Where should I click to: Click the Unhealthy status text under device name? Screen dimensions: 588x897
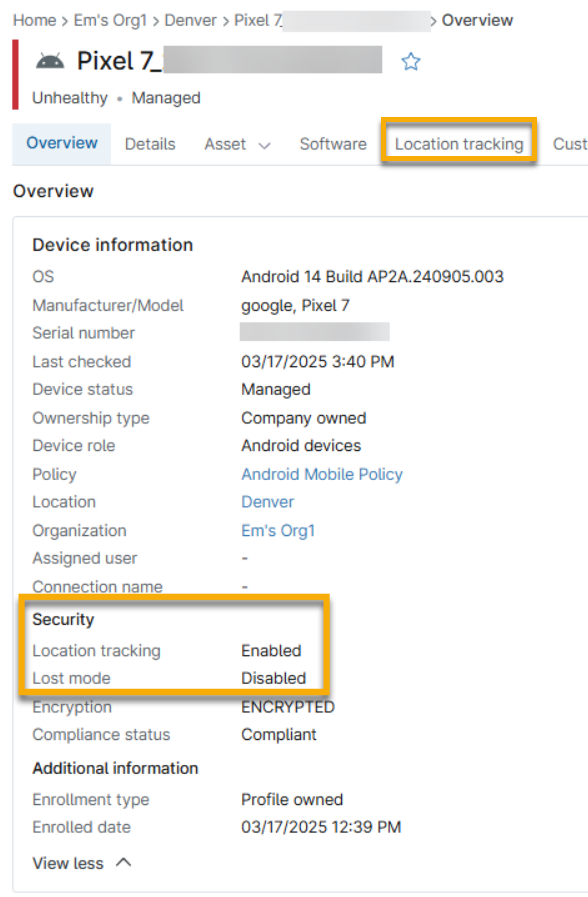[70, 98]
